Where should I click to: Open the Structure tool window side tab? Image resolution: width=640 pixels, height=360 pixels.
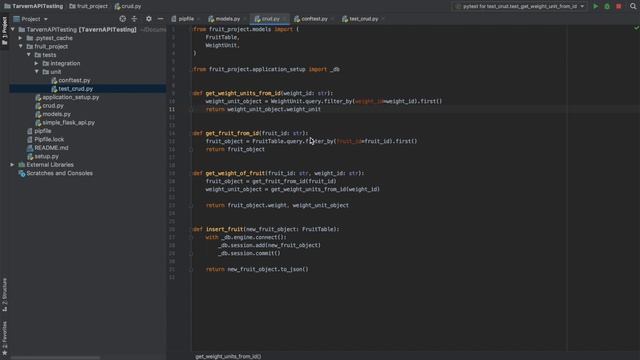click(x=4, y=295)
